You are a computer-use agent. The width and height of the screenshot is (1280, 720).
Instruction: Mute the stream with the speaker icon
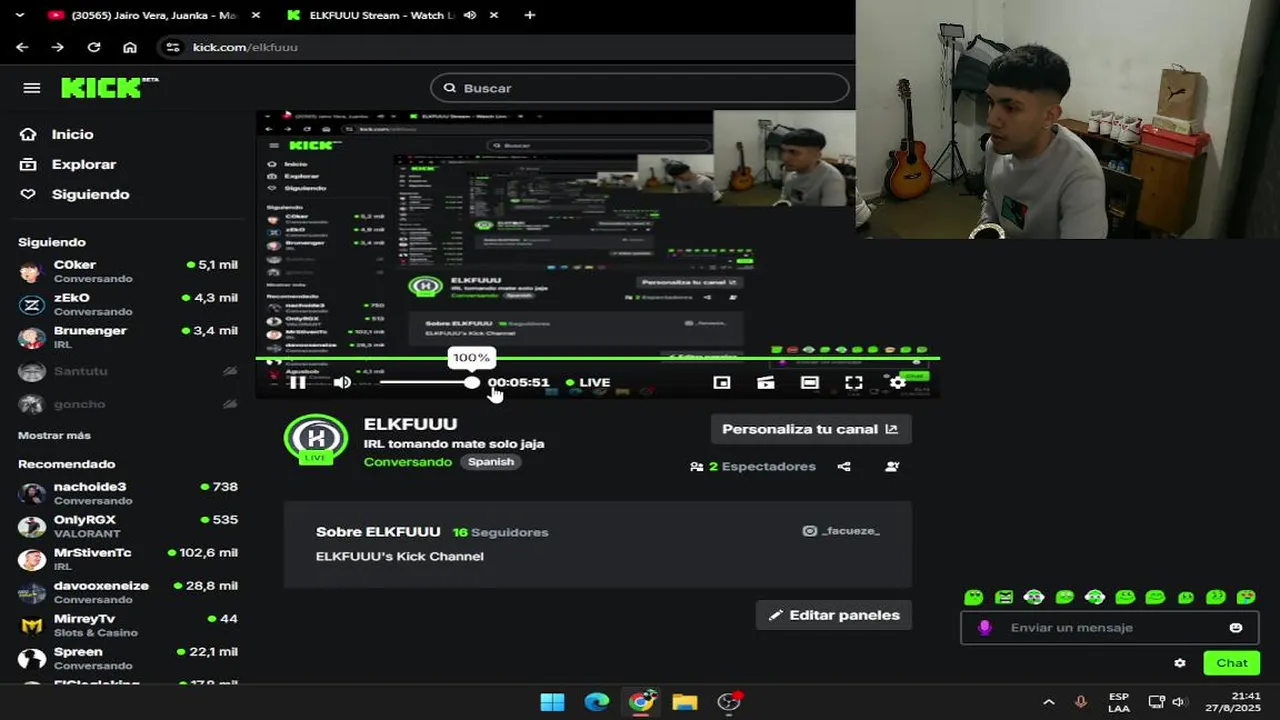(x=342, y=382)
